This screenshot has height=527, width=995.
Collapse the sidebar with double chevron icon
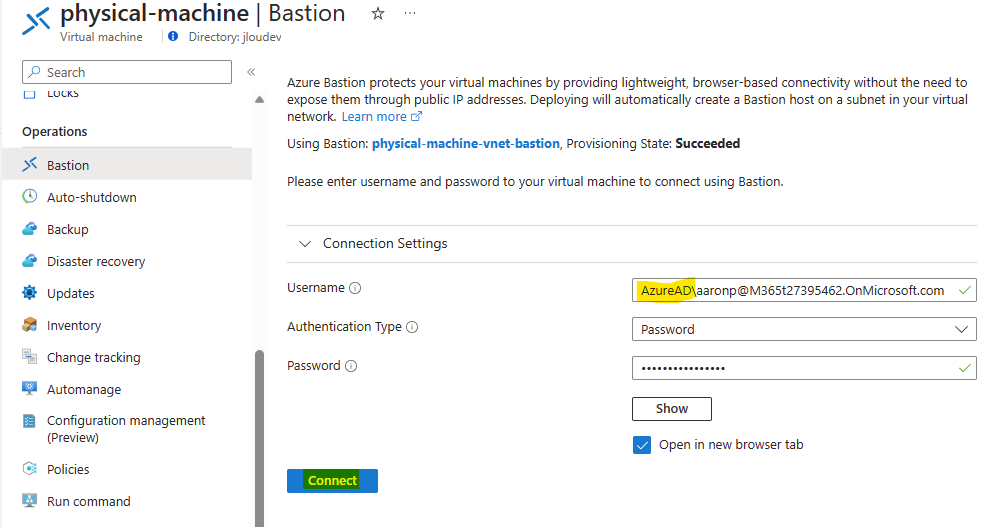tap(251, 72)
